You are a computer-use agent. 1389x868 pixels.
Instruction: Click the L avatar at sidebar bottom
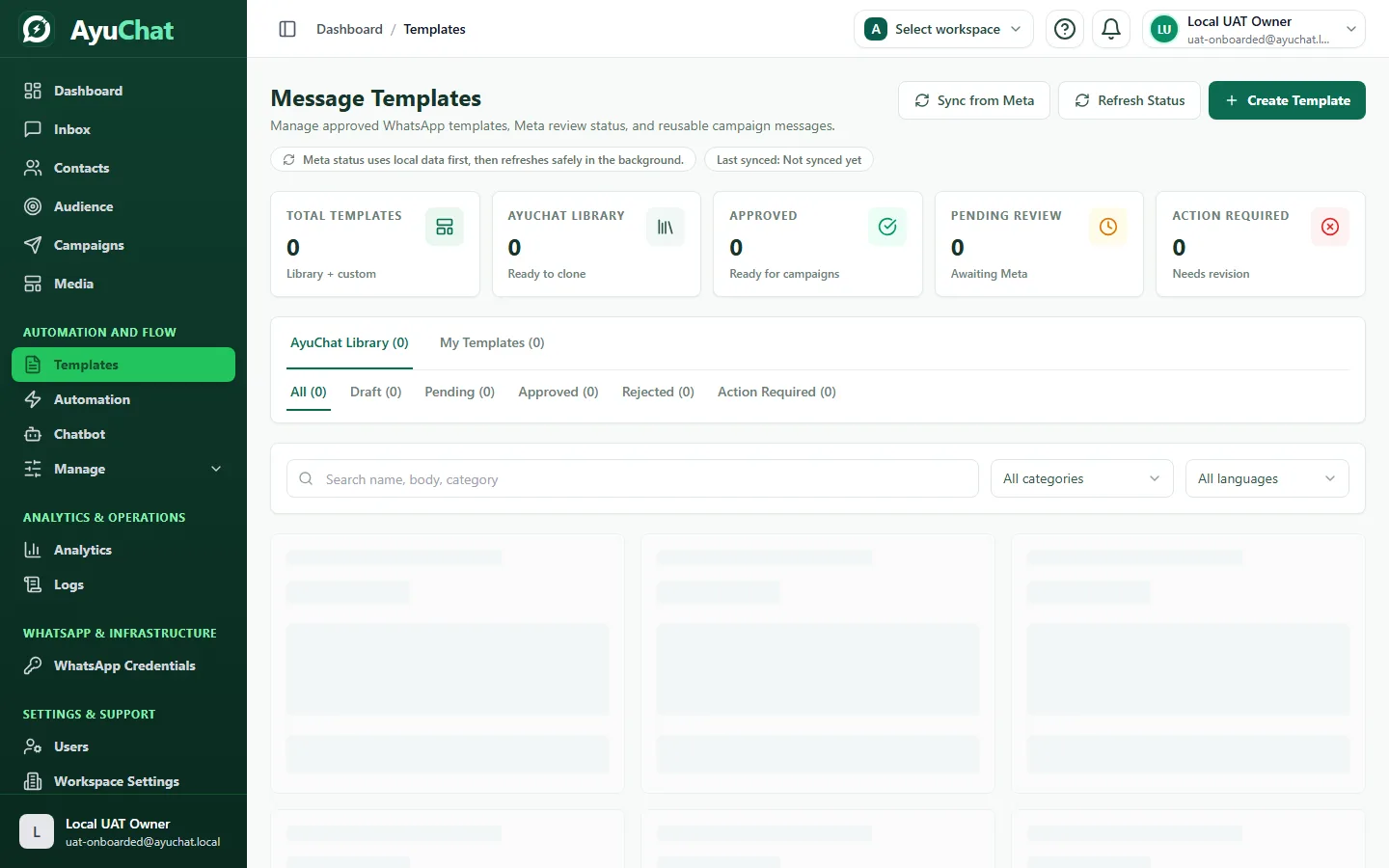[37, 831]
